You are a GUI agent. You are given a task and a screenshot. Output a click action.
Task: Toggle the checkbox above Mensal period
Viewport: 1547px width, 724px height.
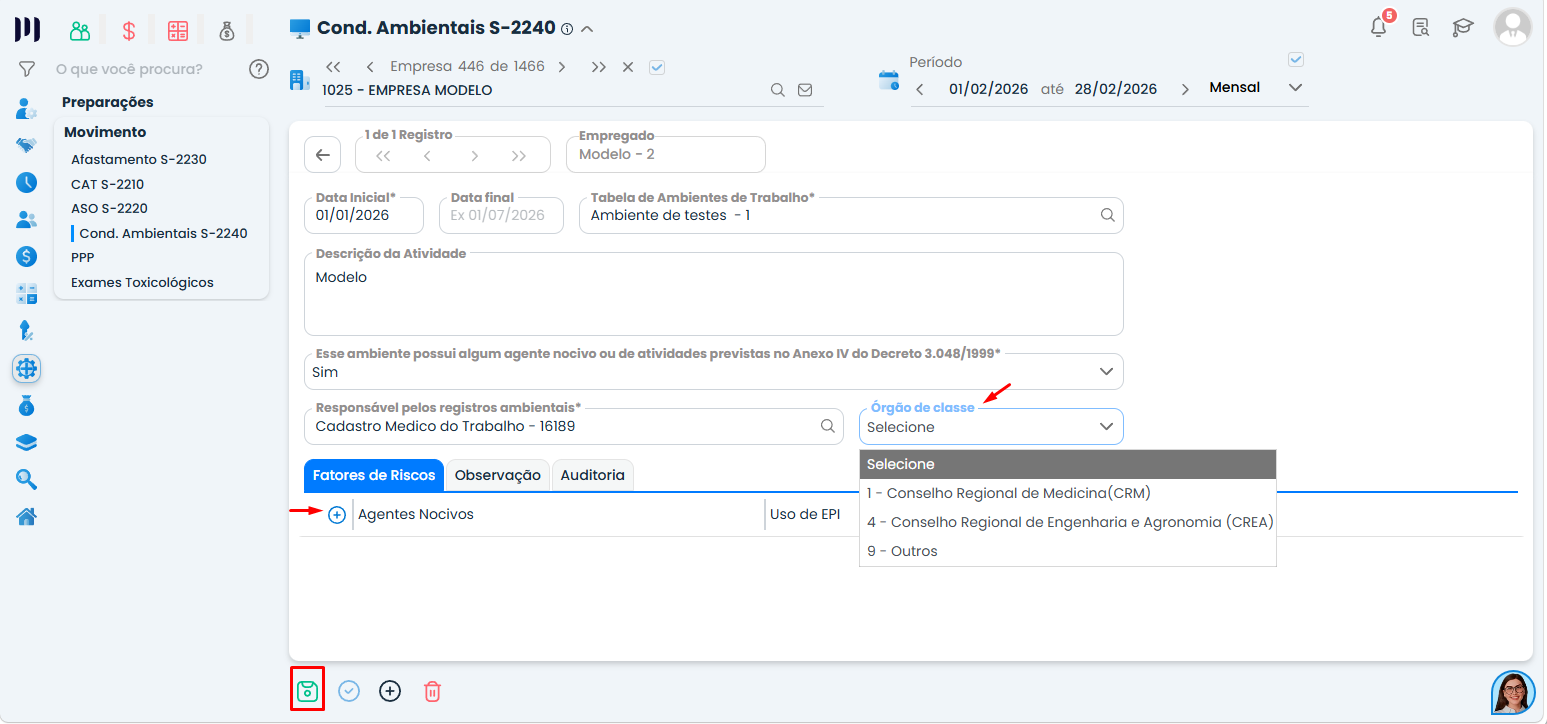1296,60
